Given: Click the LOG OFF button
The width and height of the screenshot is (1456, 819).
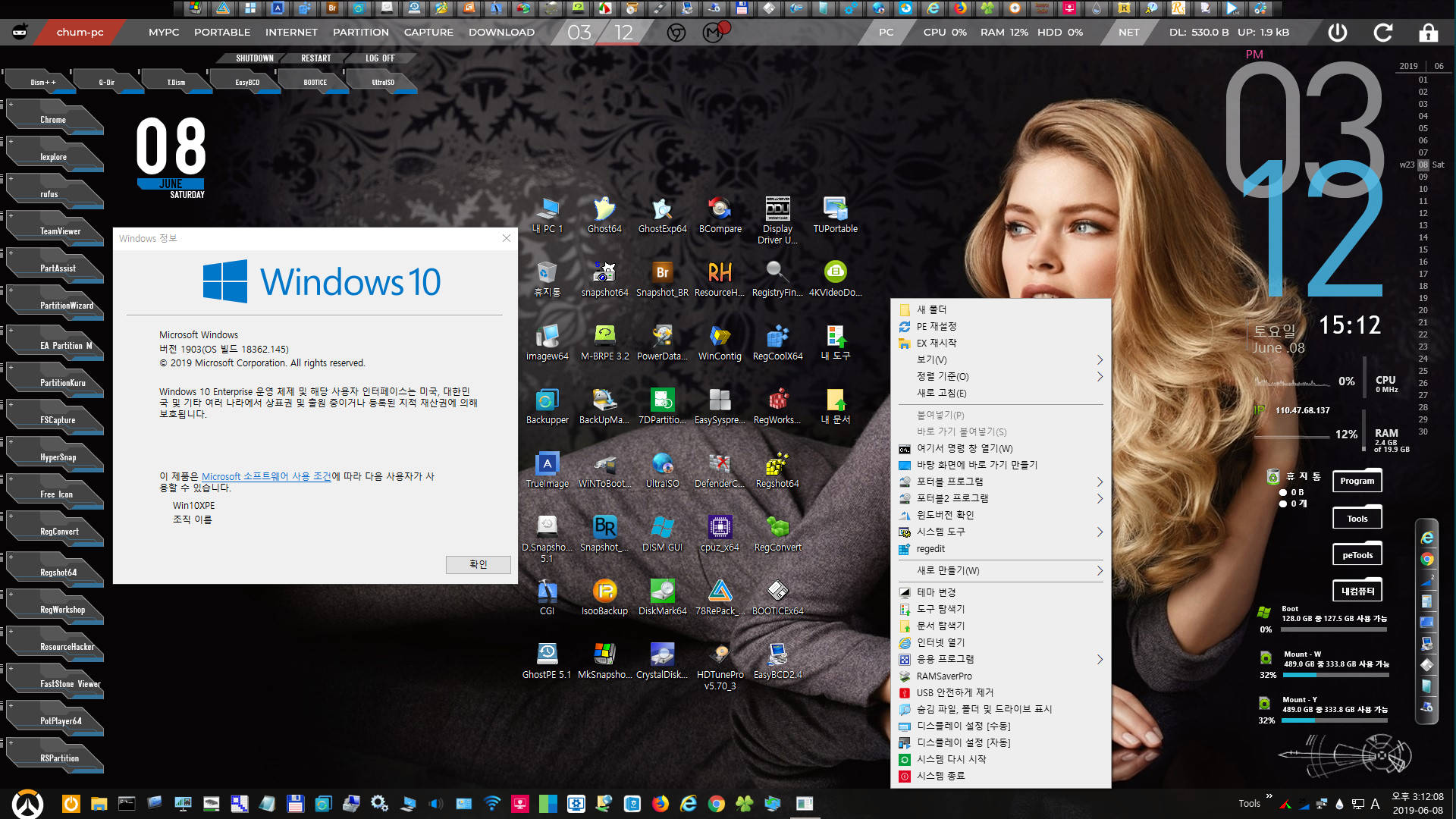Looking at the screenshot, I should pyautogui.click(x=380, y=58).
